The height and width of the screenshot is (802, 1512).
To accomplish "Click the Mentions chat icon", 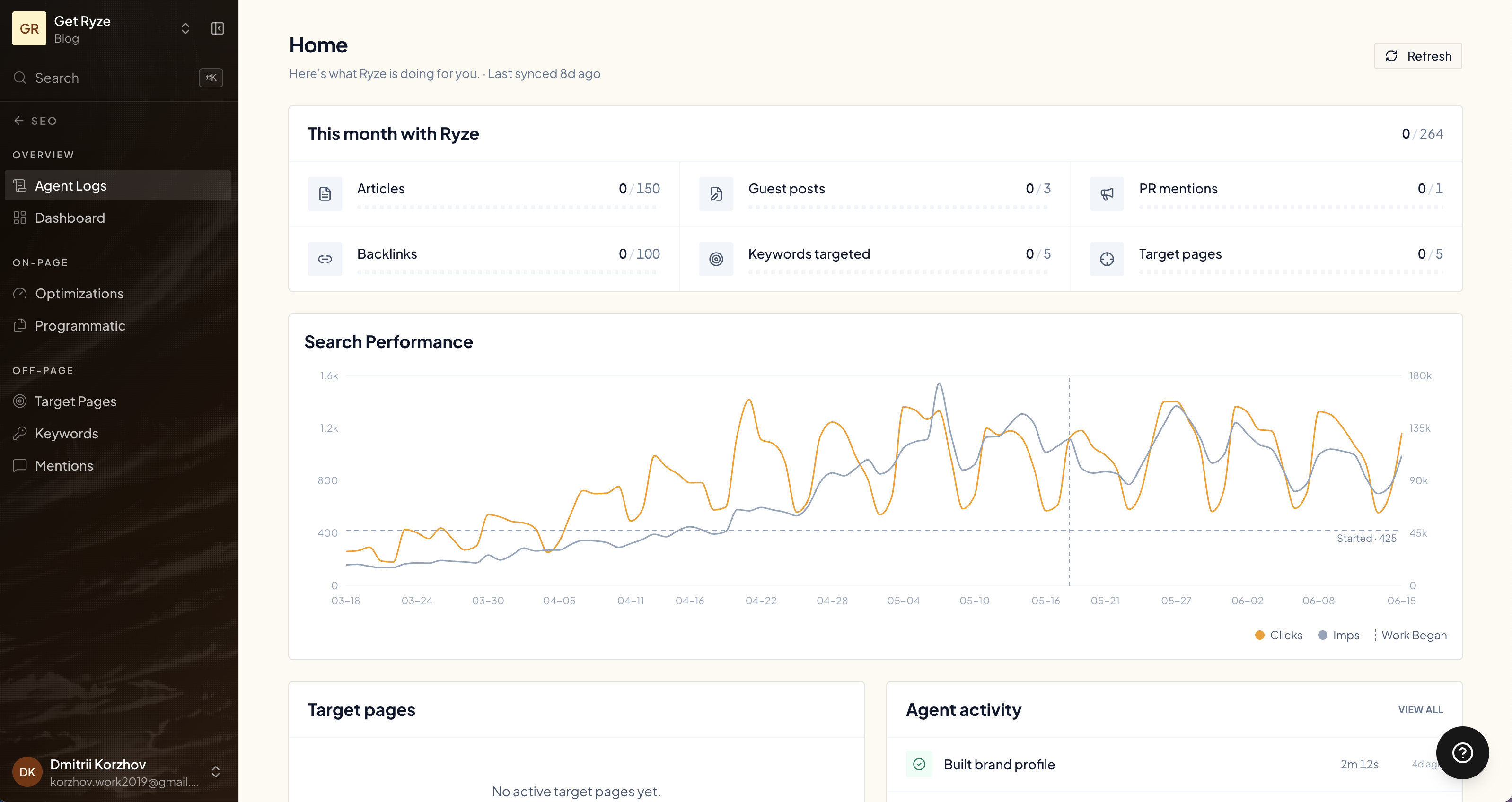I will coord(20,465).
